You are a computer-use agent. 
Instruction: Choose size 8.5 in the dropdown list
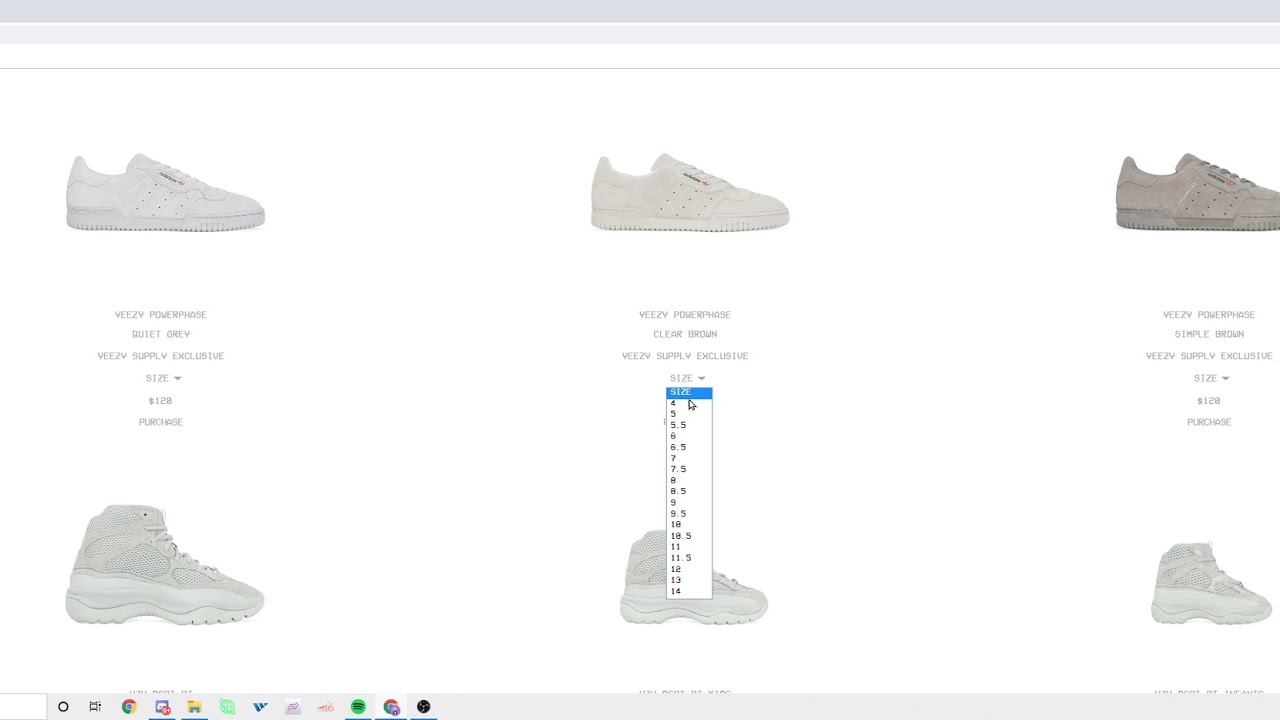(689, 491)
